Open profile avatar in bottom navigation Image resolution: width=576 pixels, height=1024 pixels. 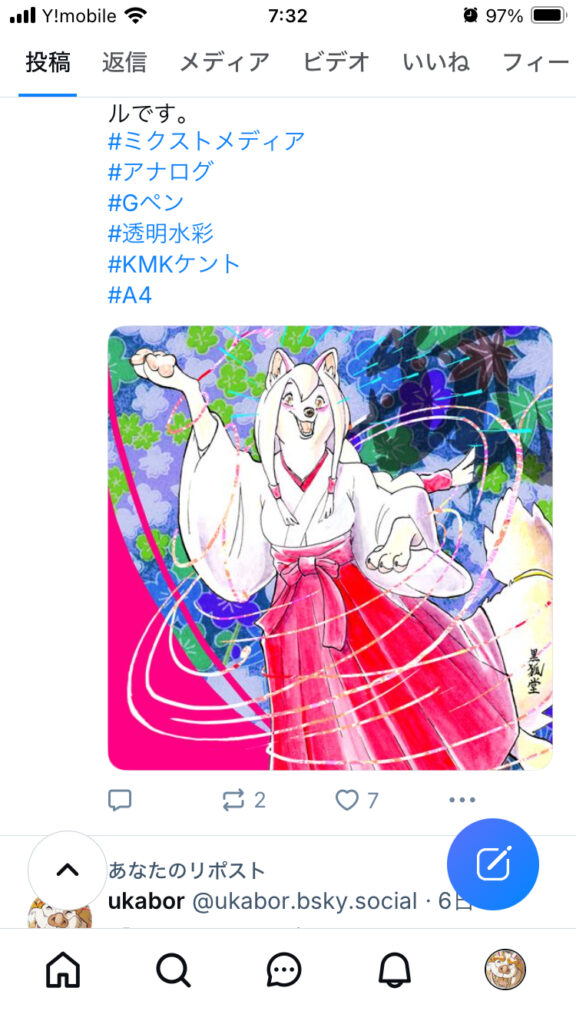pyautogui.click(x=505, y=969)
